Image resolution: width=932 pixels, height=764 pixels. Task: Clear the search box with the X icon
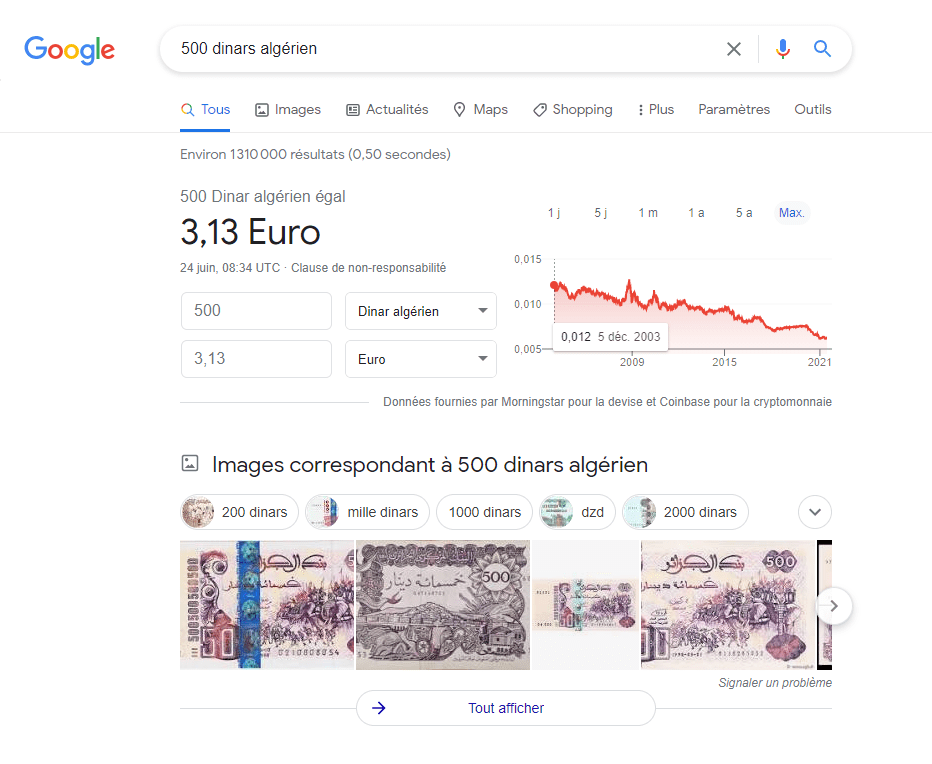click(733, 49)
